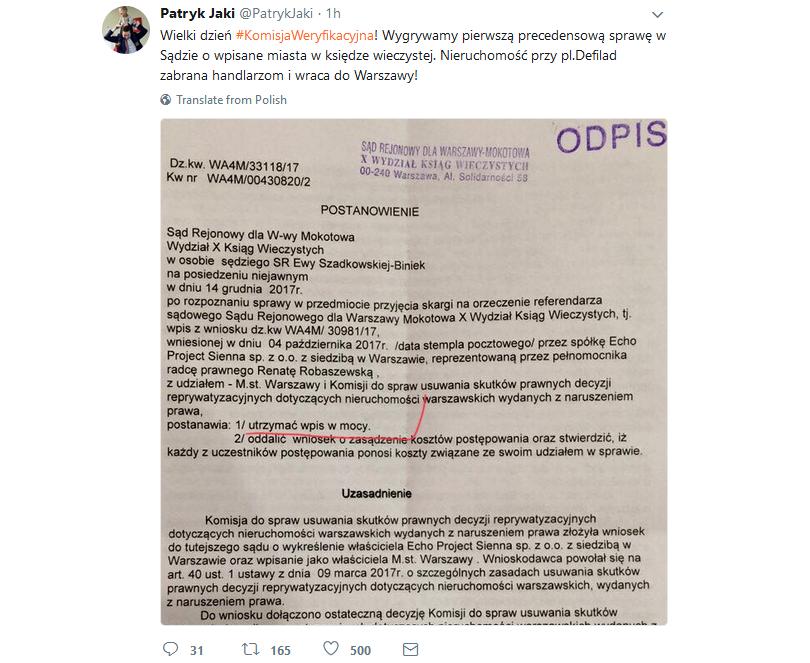Open the 1h tweet timestamp
Image resolution: width=810 pixels, height=663 pixels.
click(333, 13)
